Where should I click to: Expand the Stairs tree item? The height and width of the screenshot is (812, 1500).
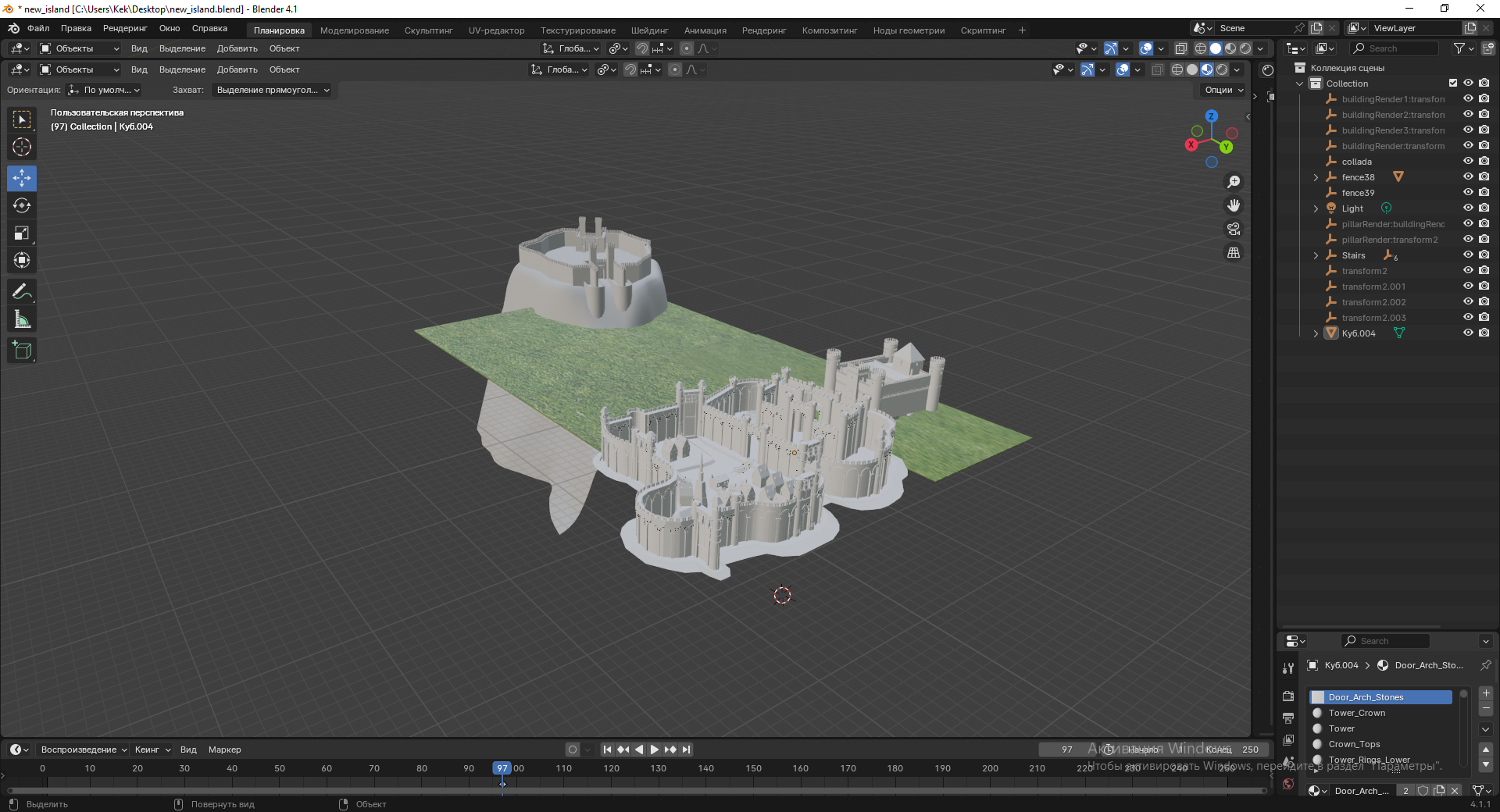(x=1316, y=255)
